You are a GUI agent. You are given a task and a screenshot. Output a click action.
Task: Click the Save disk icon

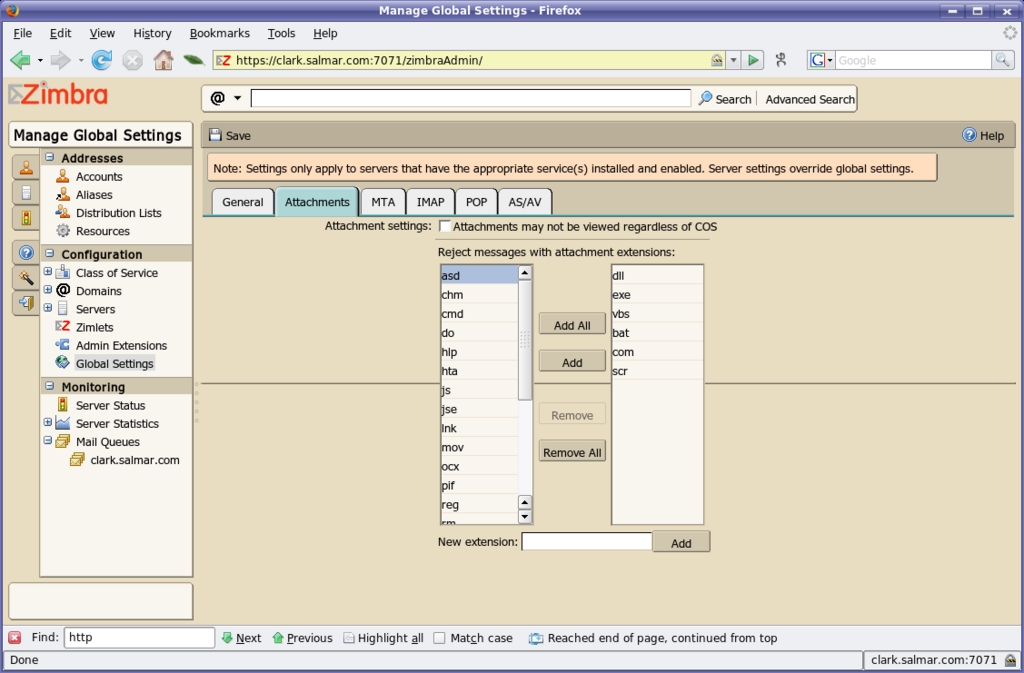coord(215,135)
